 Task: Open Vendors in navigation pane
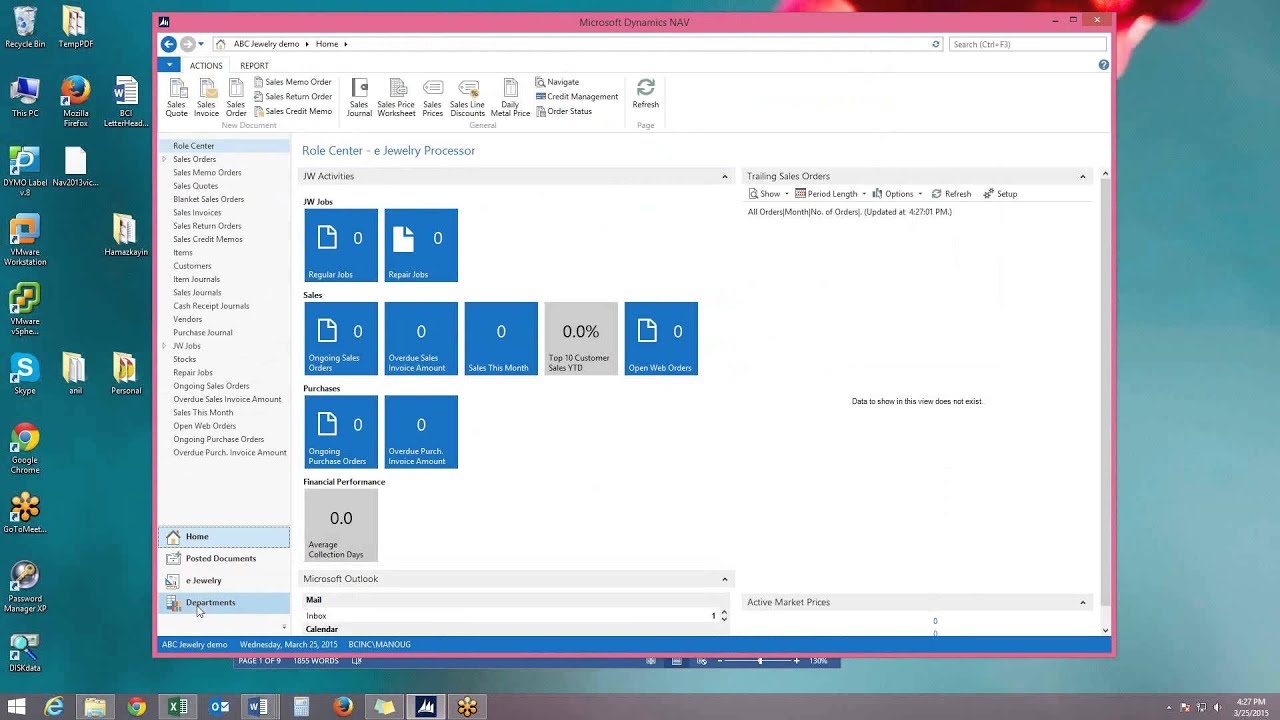(x=187, y=319)
